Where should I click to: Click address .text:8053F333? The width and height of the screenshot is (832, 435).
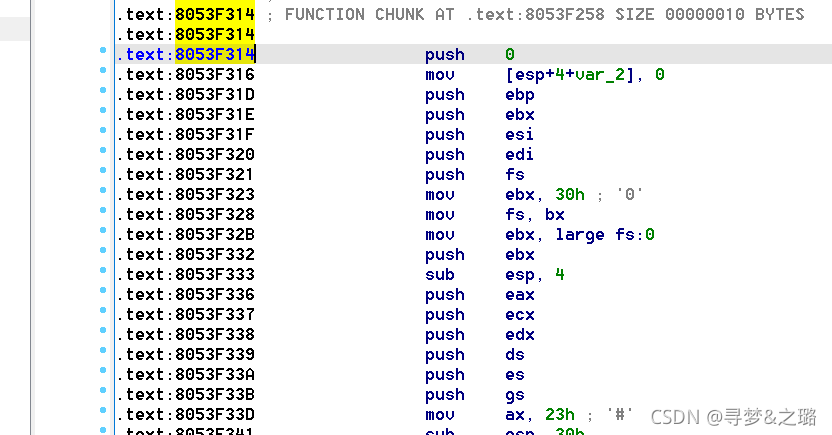186,275
